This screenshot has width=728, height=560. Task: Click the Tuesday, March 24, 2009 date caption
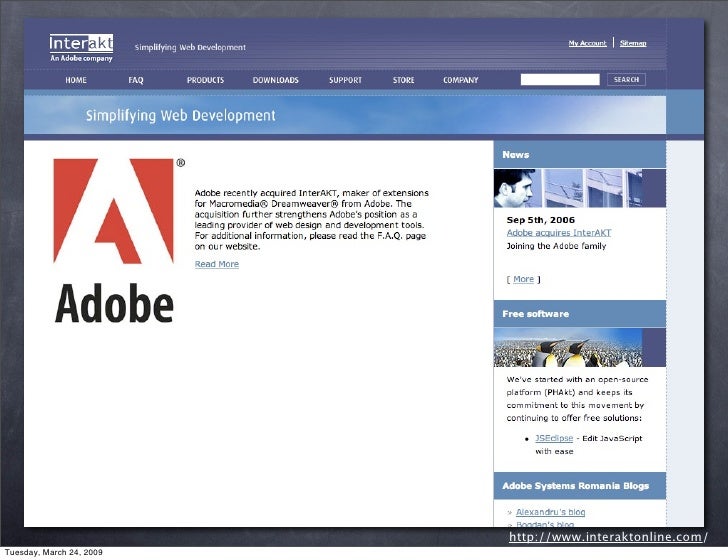pos(53,552)
